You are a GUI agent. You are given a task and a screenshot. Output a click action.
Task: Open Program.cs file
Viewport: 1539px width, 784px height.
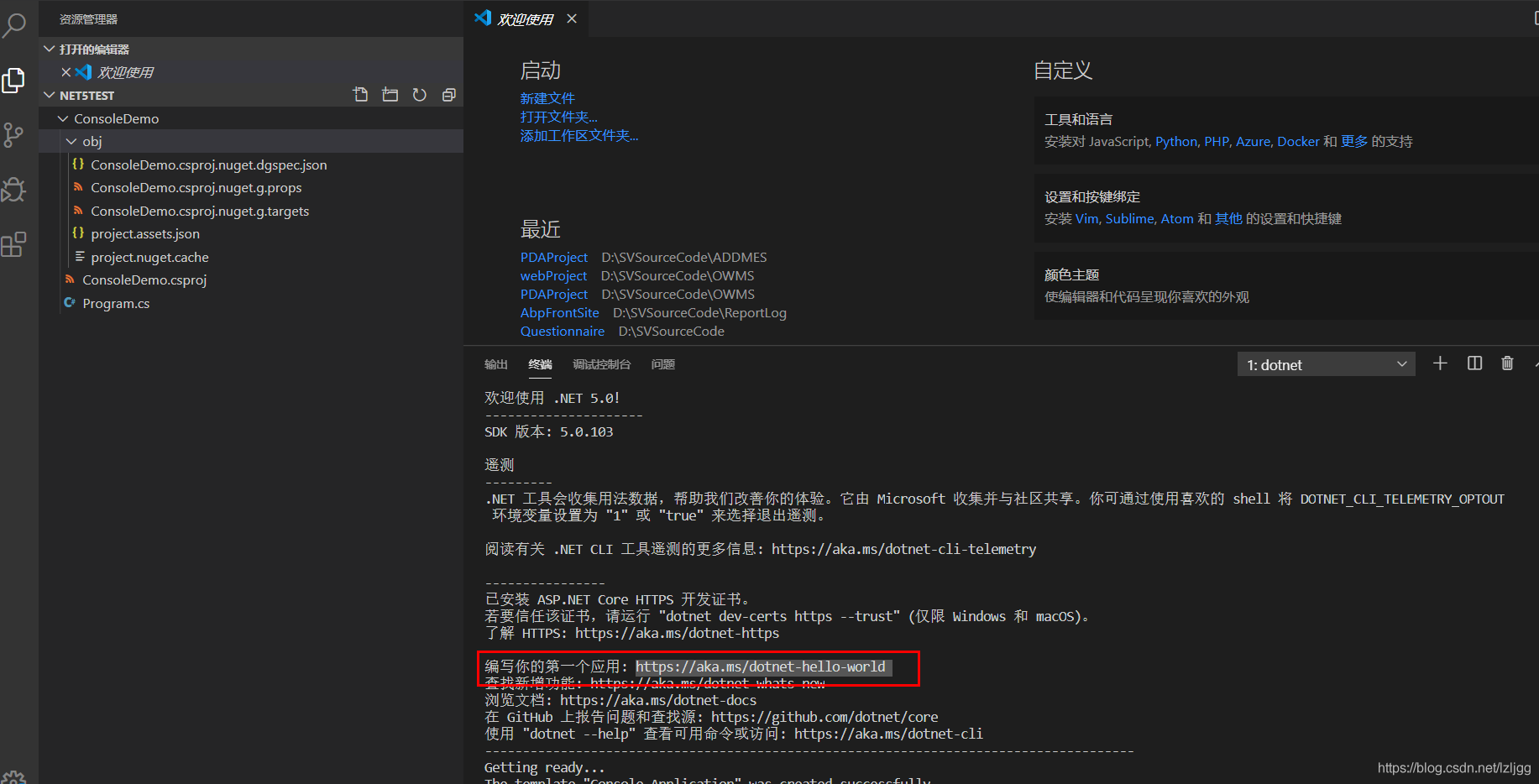pyautogui.click(x=251, y=303)
